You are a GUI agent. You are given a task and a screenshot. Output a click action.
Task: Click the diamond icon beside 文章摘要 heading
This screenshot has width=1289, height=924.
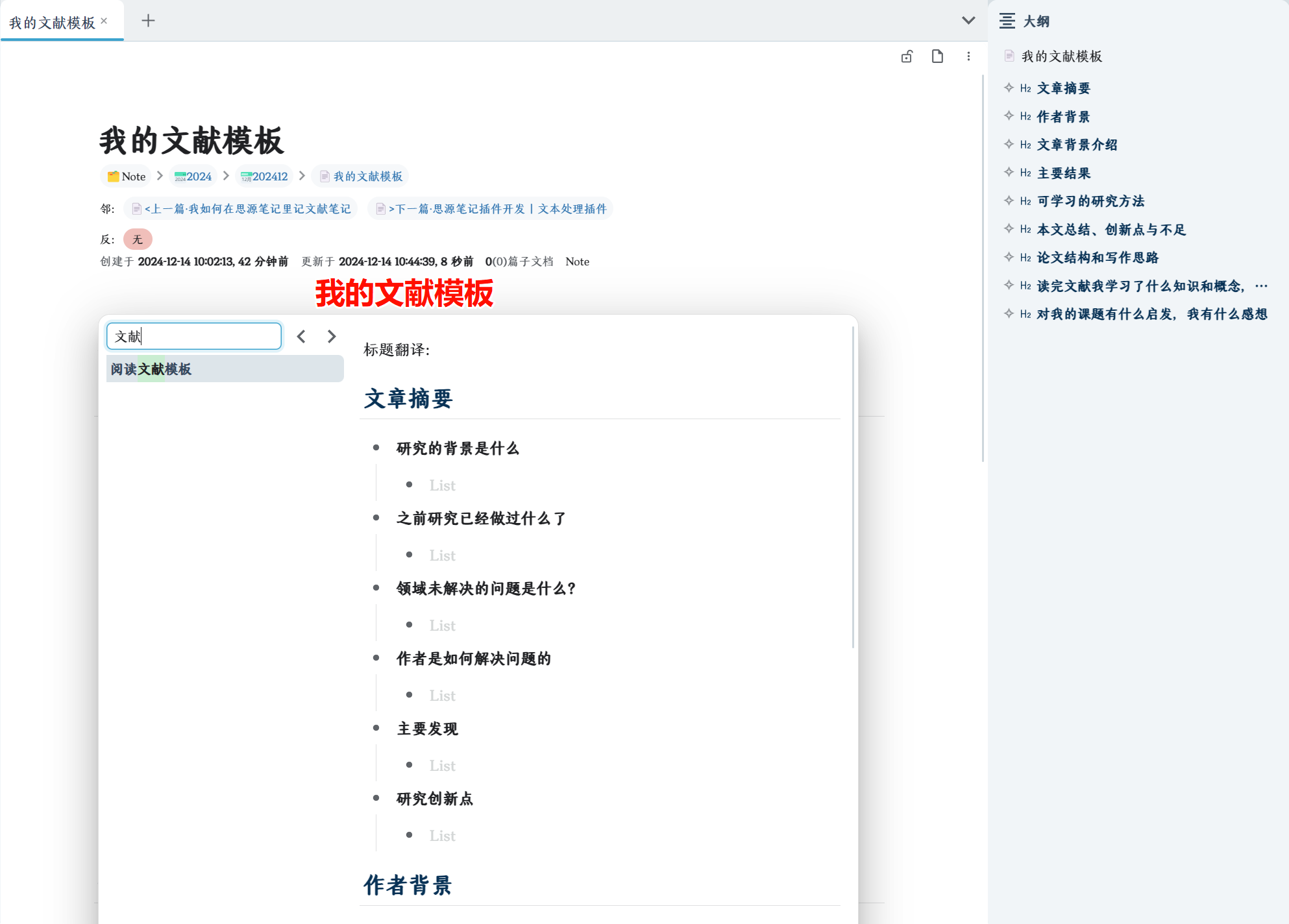click(1009, 88)
